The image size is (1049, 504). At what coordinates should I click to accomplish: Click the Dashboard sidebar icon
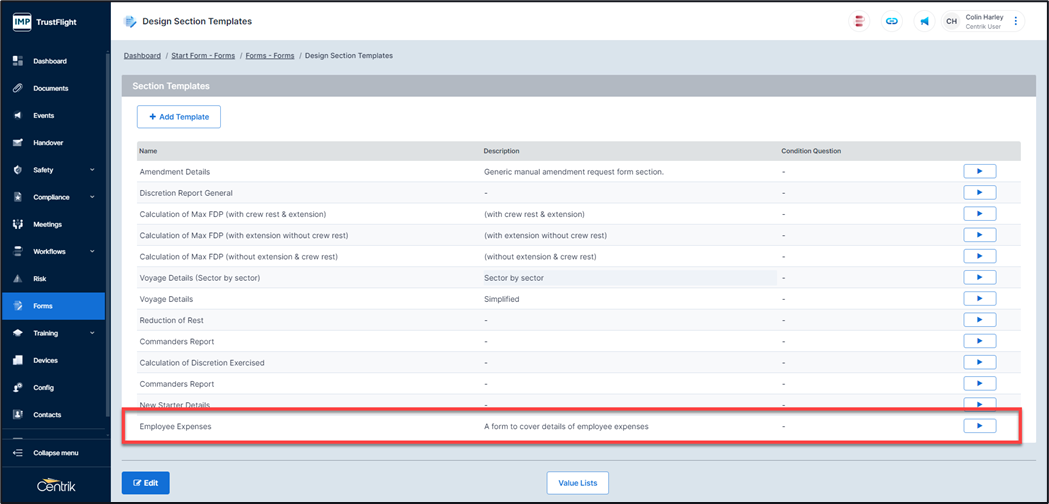click(x=18, y=61)
